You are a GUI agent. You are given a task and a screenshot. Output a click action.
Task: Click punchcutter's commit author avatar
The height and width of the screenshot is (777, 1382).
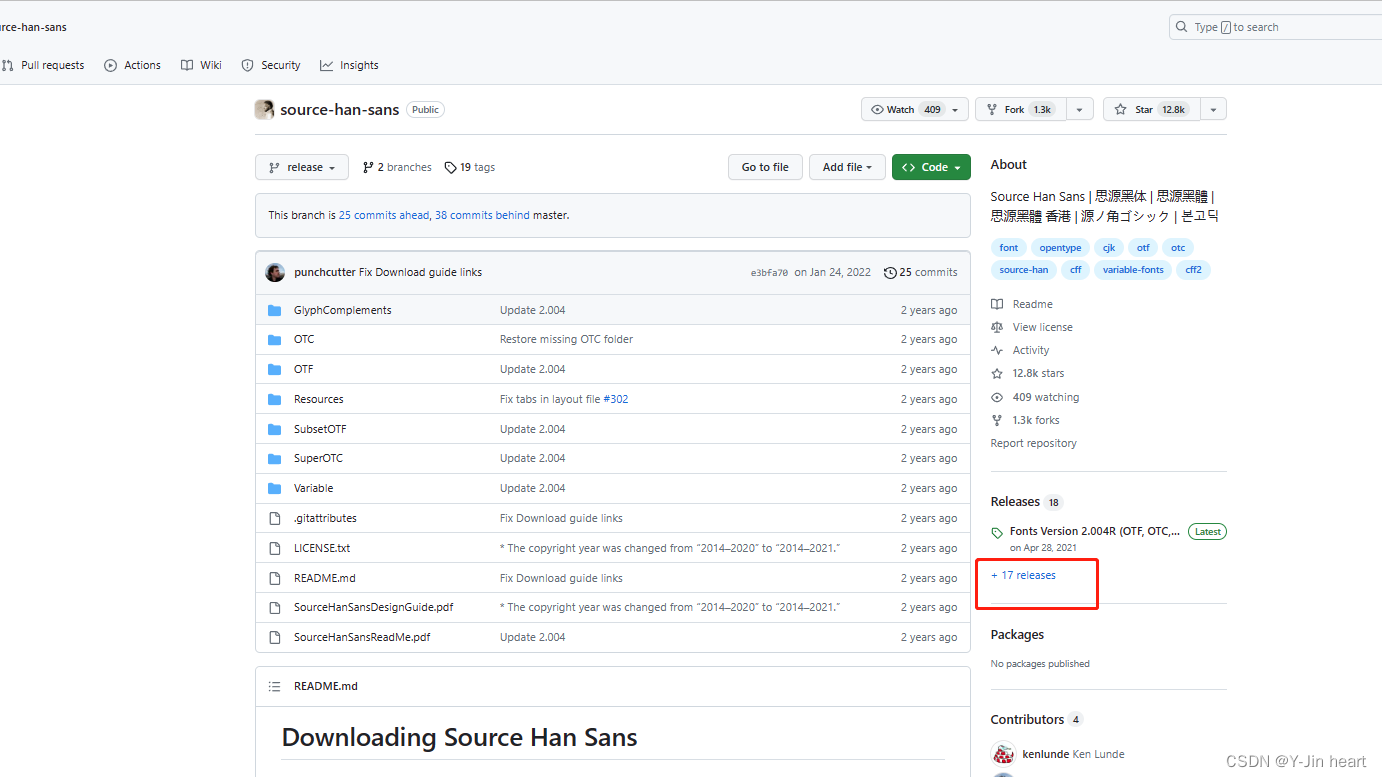275,272
